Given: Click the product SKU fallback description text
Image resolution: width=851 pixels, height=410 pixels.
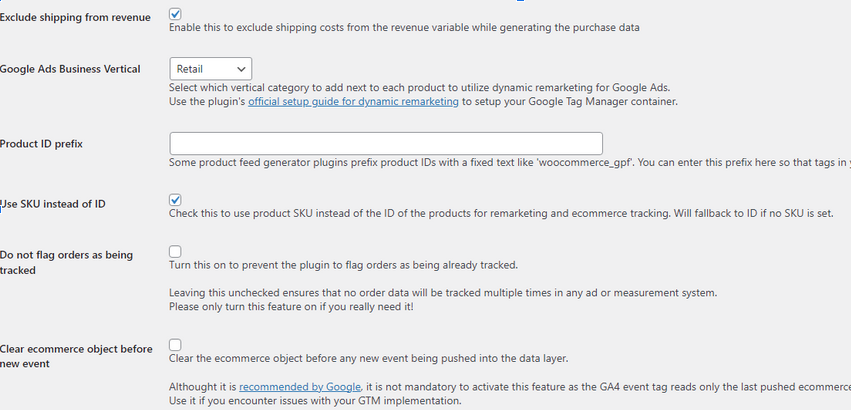Looking at the screenshot, I should click(500, 214).
